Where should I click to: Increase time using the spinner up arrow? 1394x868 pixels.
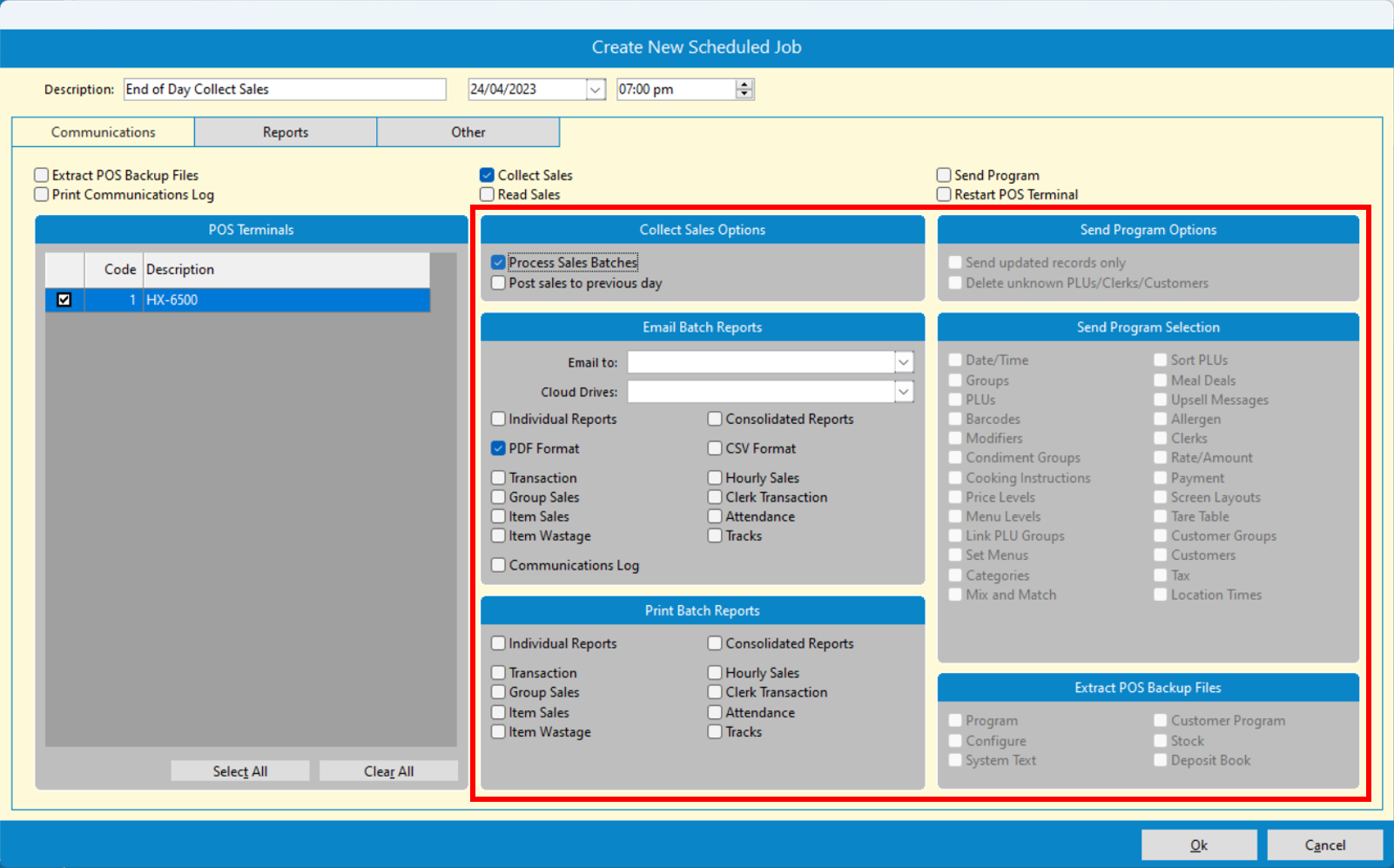click(x=744, y=84)
